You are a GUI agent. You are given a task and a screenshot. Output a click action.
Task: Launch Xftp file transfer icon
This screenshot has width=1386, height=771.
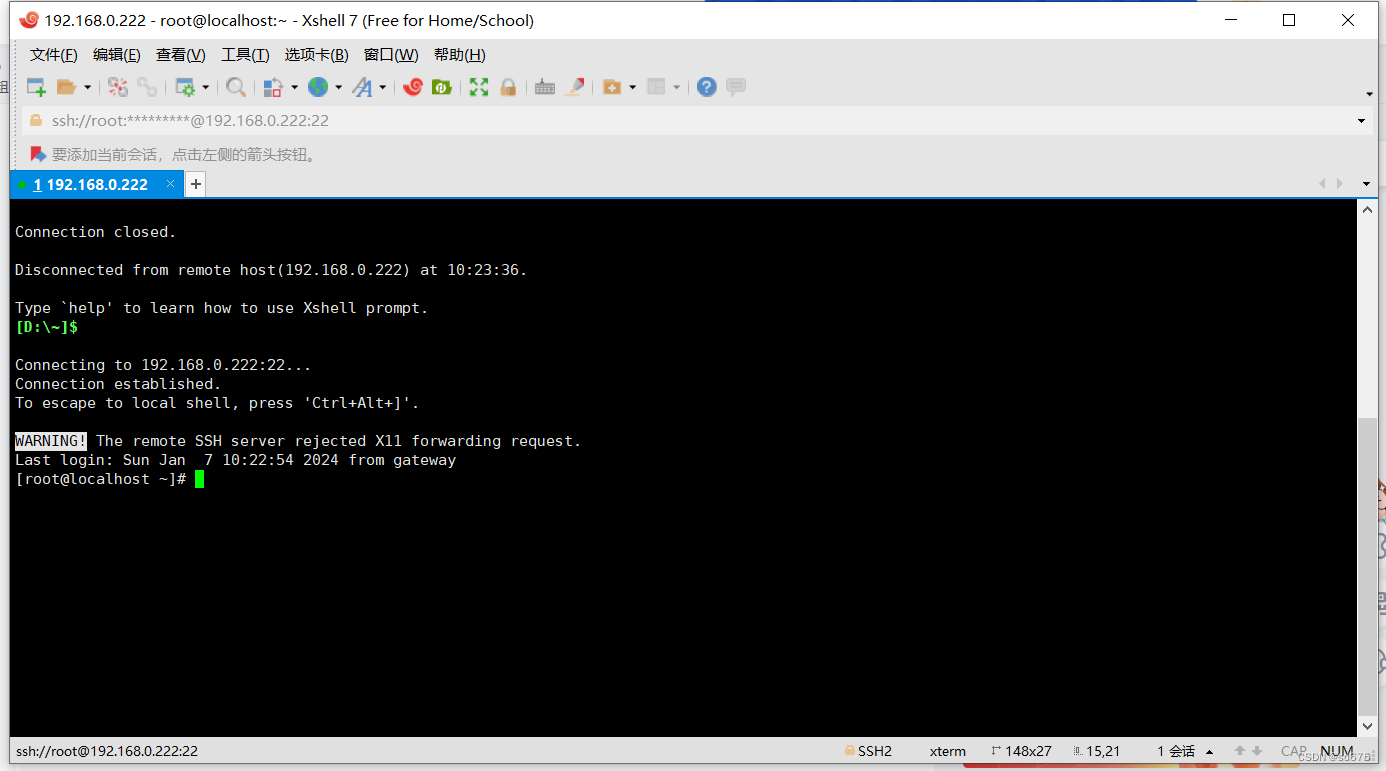[x=441, y=87]
